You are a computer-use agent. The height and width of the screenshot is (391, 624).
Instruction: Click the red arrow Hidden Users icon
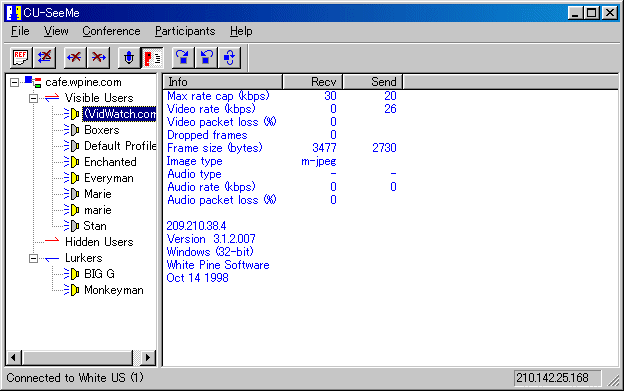coord(52,241)
